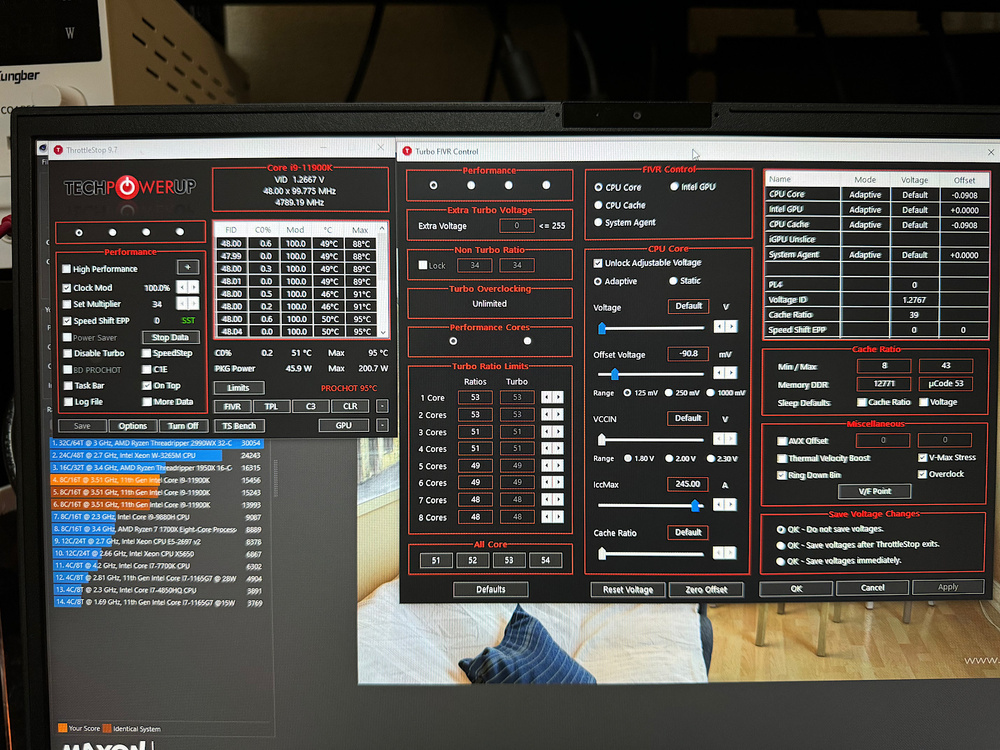Click the Extra Voltage input field

coord(517,226)
